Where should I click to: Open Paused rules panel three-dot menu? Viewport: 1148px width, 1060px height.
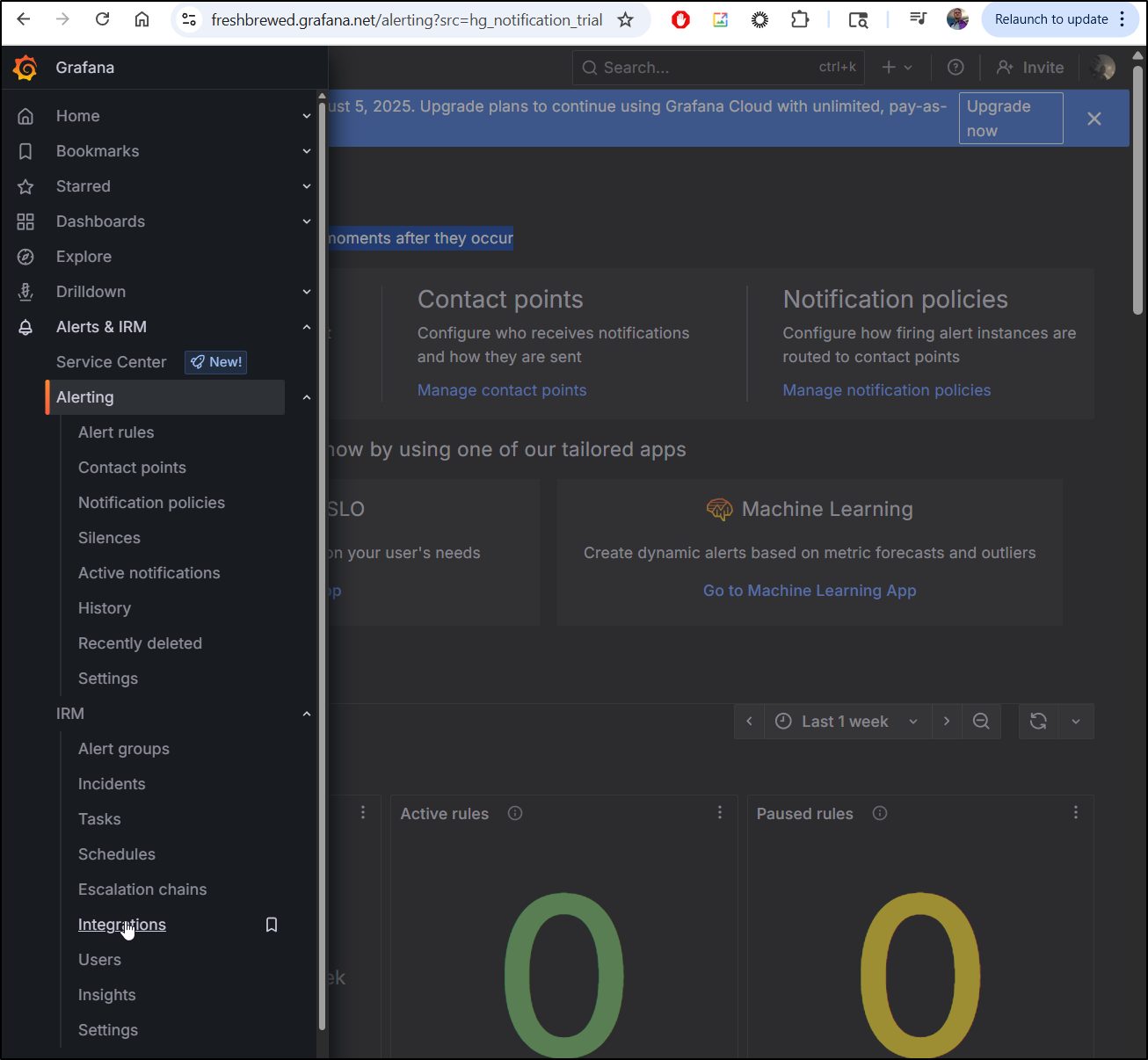[x=1076, y=813]
